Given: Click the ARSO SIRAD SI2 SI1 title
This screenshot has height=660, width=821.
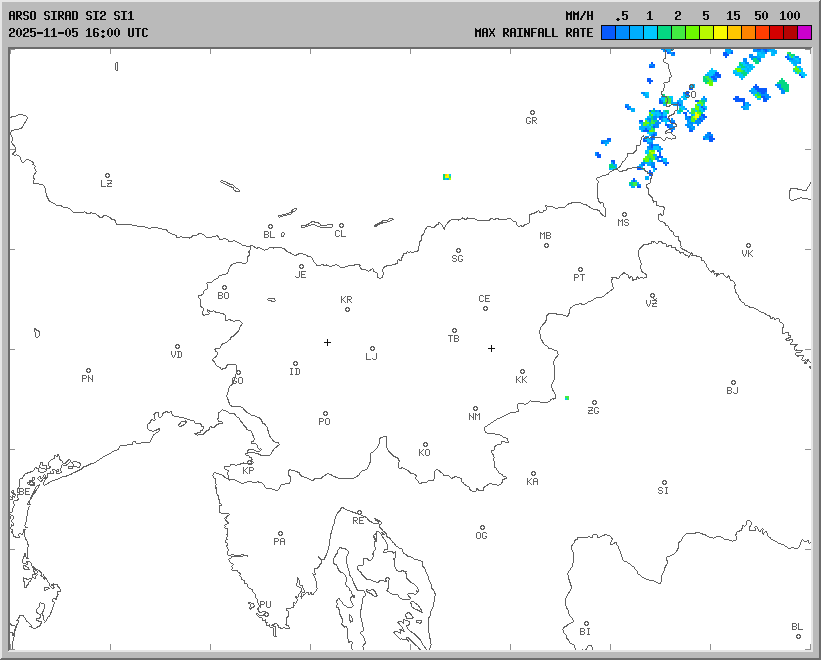Looking at the screenshot, I should 70,16.
